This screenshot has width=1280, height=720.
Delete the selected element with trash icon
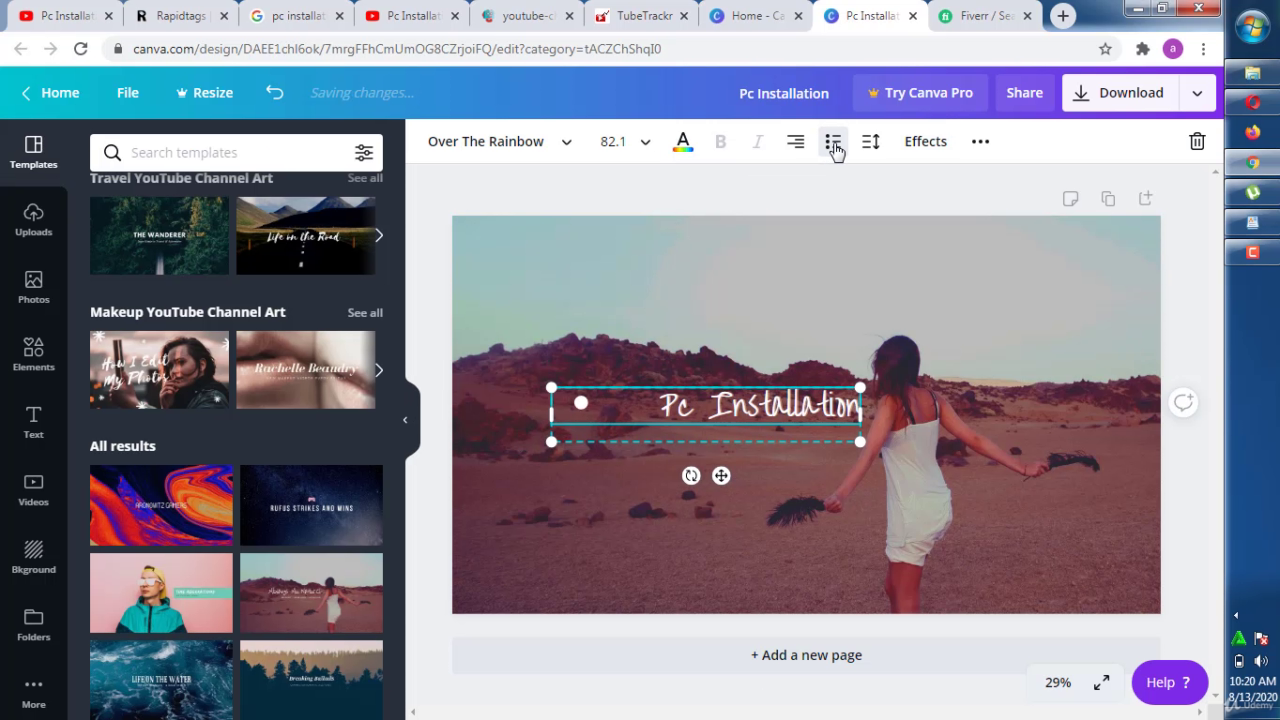coord(1197,142)
